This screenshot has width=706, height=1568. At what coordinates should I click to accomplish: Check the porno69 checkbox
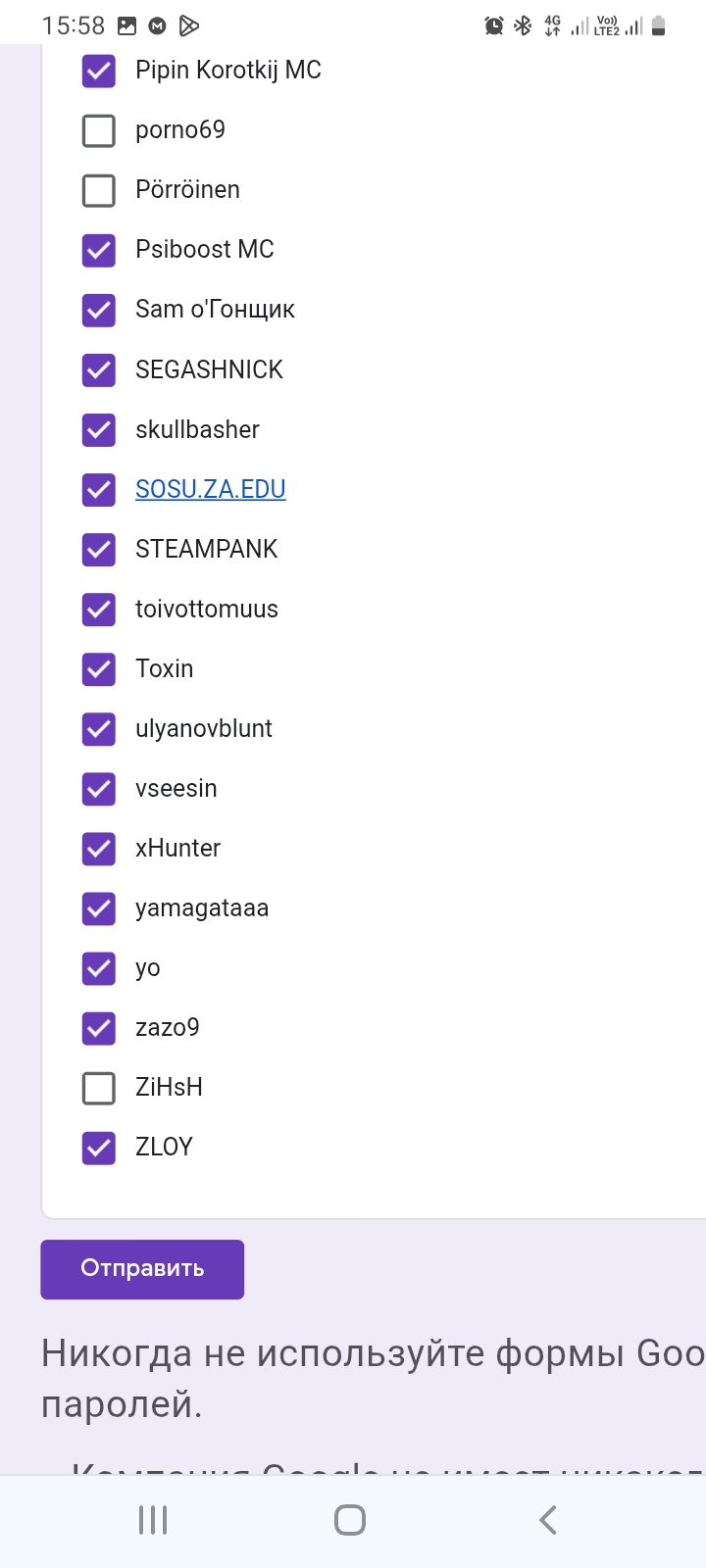[x=99, y=130]
